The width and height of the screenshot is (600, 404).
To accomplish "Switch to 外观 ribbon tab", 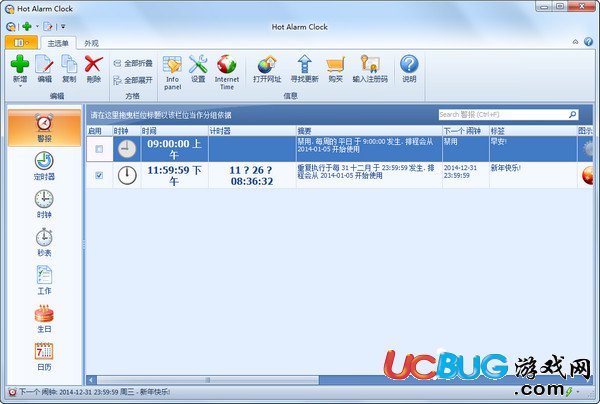I will tap(91, 43).
